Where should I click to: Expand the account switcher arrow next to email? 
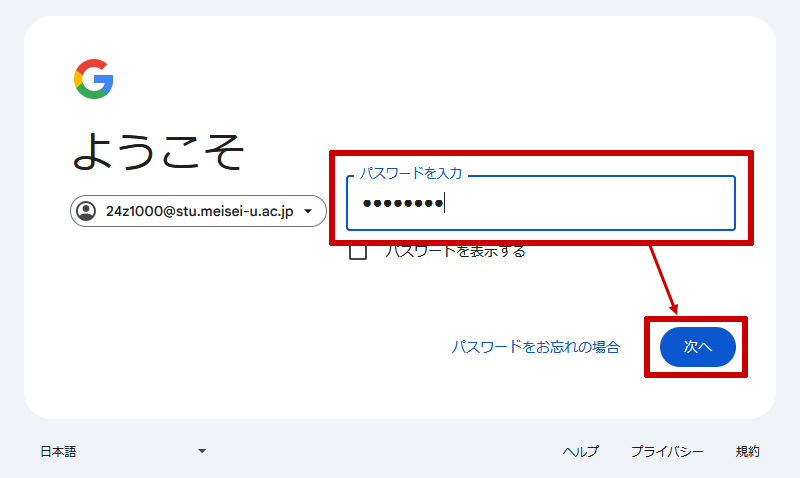point(308,211)
